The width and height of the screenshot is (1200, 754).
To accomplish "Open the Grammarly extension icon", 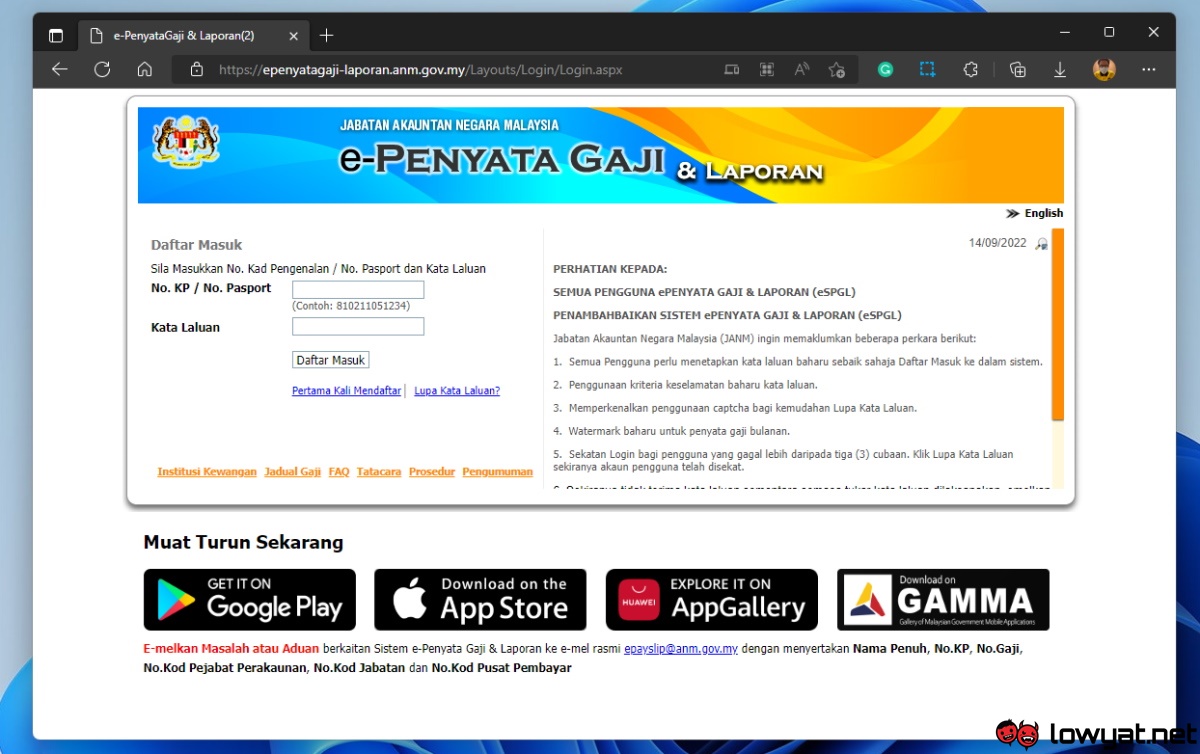I will tap(885, 70).
